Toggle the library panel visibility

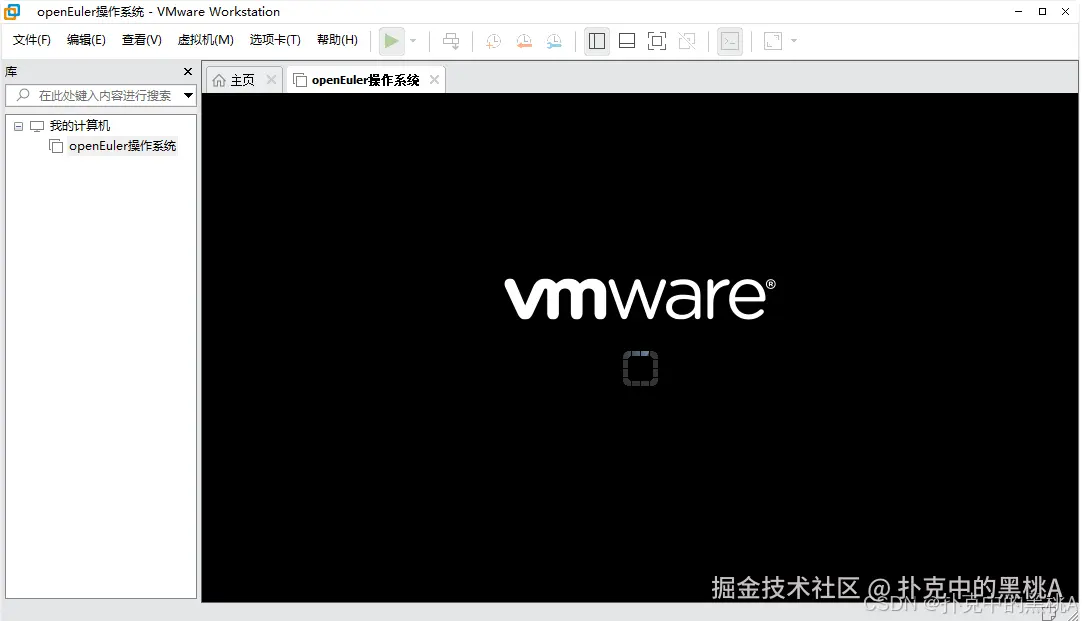(x=597, y=41)
